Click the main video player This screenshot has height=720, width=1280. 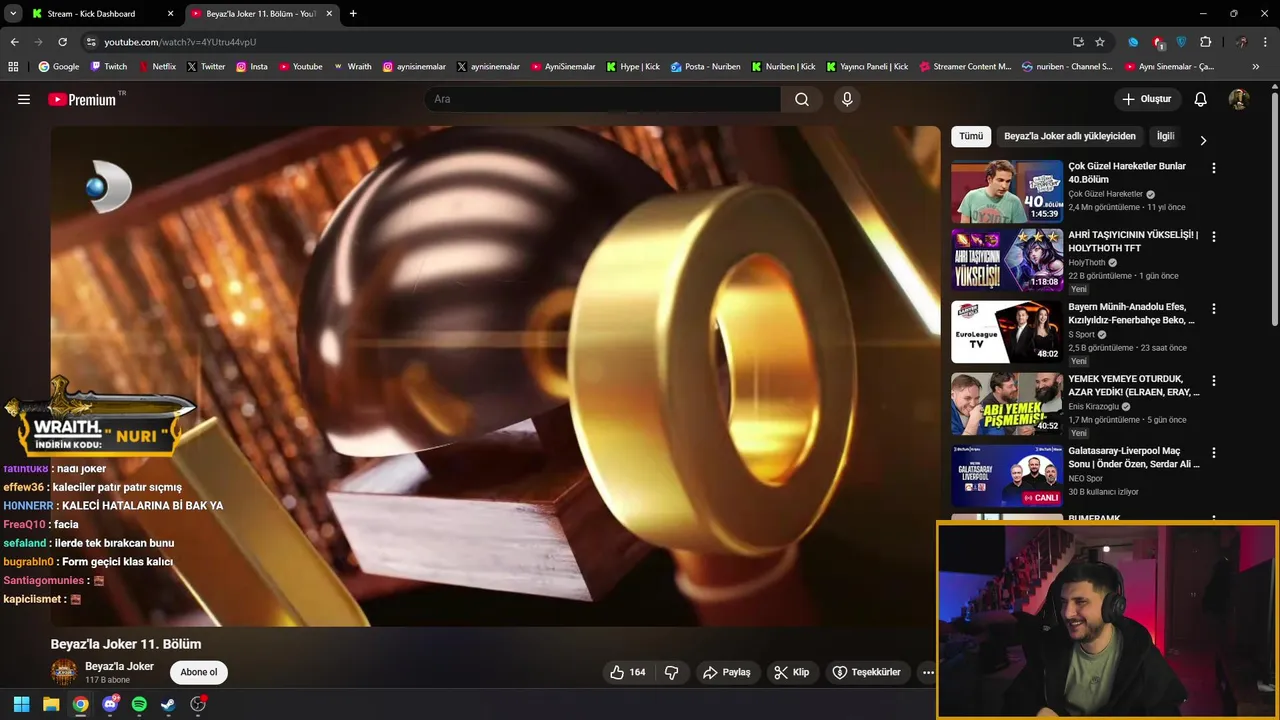click(496, 376)
